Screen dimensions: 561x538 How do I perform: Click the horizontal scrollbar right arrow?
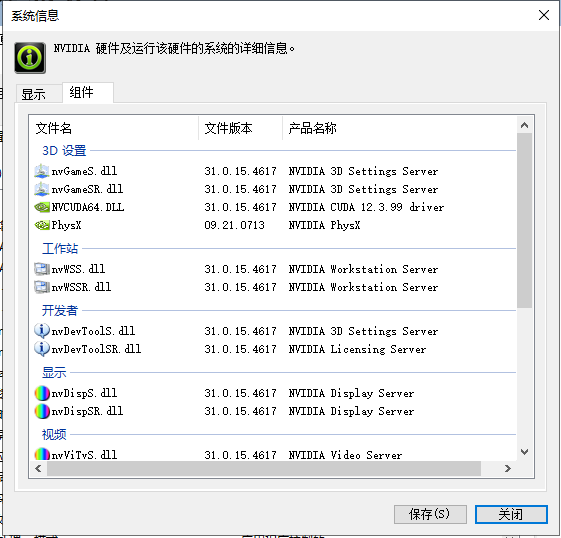click(x=508, y=468)
